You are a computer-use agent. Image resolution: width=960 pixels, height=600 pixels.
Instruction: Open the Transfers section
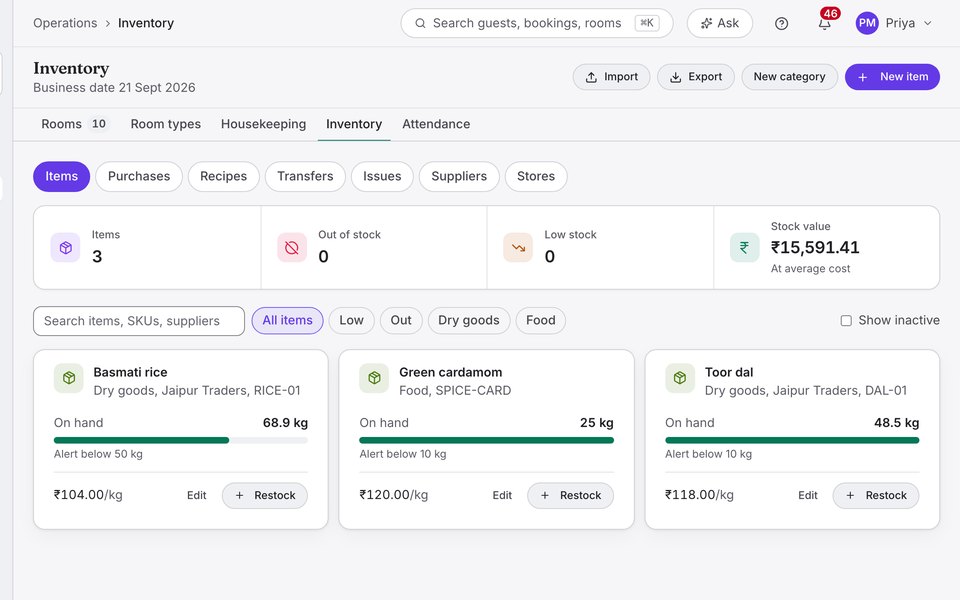(x=305, y=176)
